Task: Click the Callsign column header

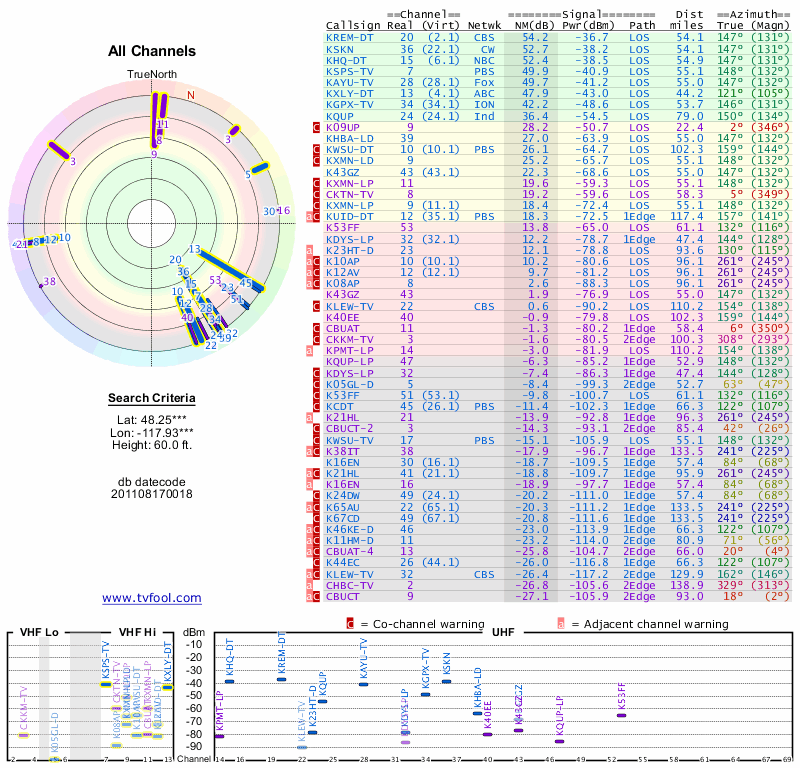Action: click(353, 26)
